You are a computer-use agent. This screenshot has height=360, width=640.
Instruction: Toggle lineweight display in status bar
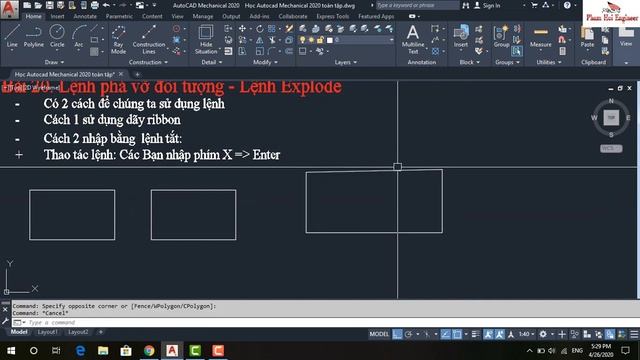pyautogui.click(x=476, y=334)
